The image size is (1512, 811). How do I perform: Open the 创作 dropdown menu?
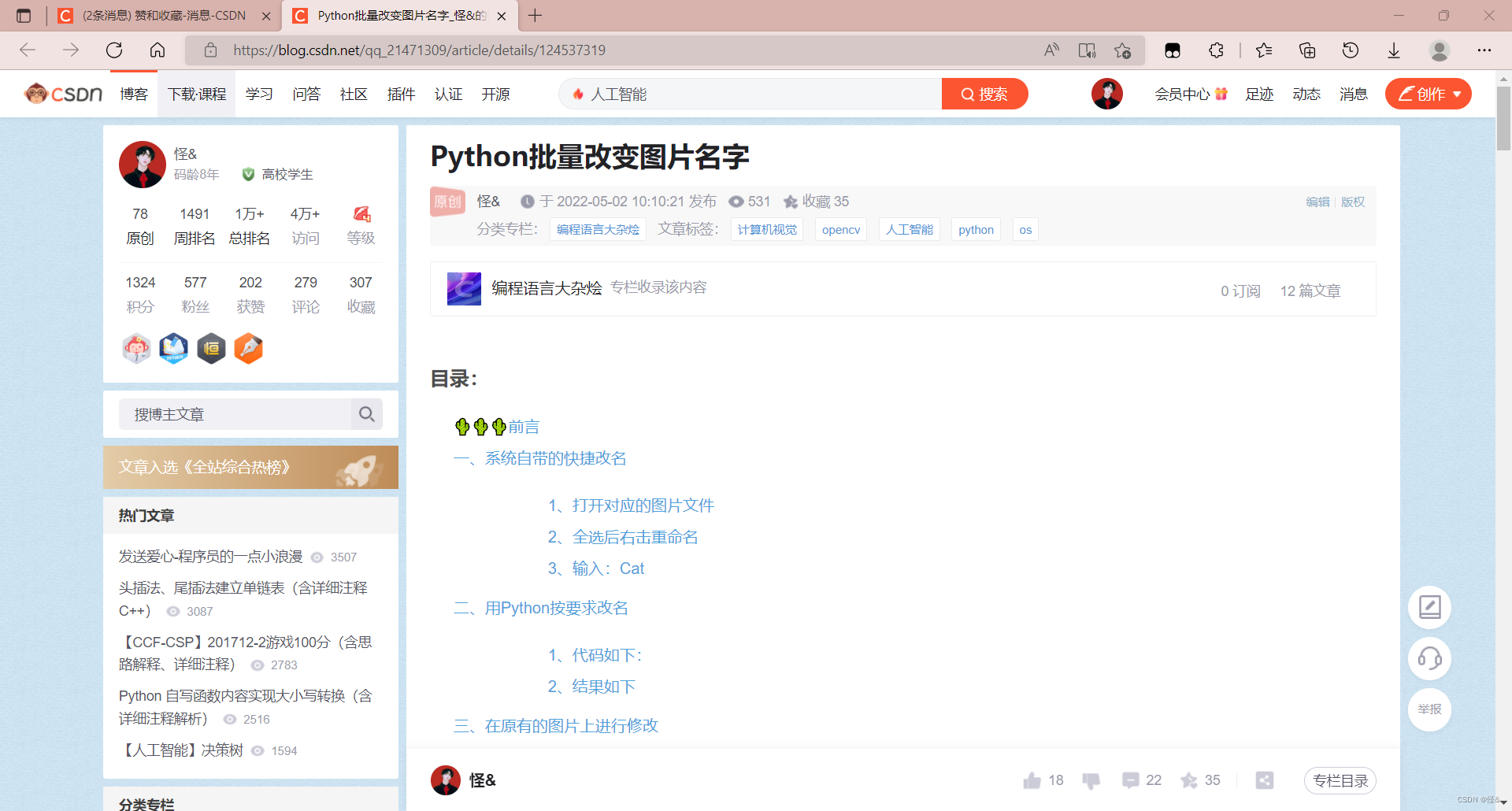(x=1428, y=94)
